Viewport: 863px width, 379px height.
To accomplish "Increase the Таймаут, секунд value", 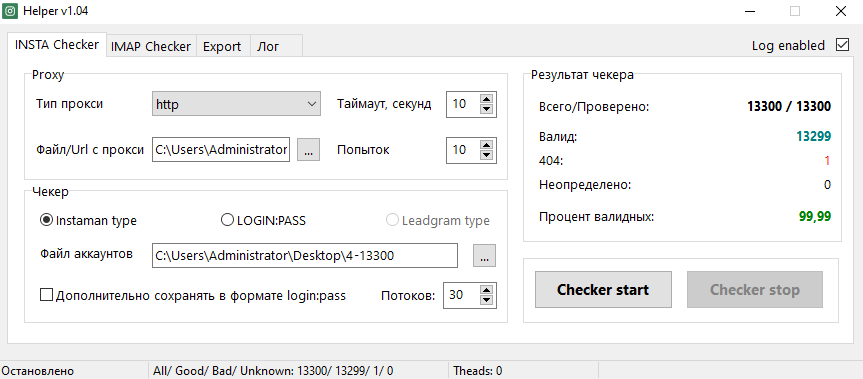I will pos(486,99).
